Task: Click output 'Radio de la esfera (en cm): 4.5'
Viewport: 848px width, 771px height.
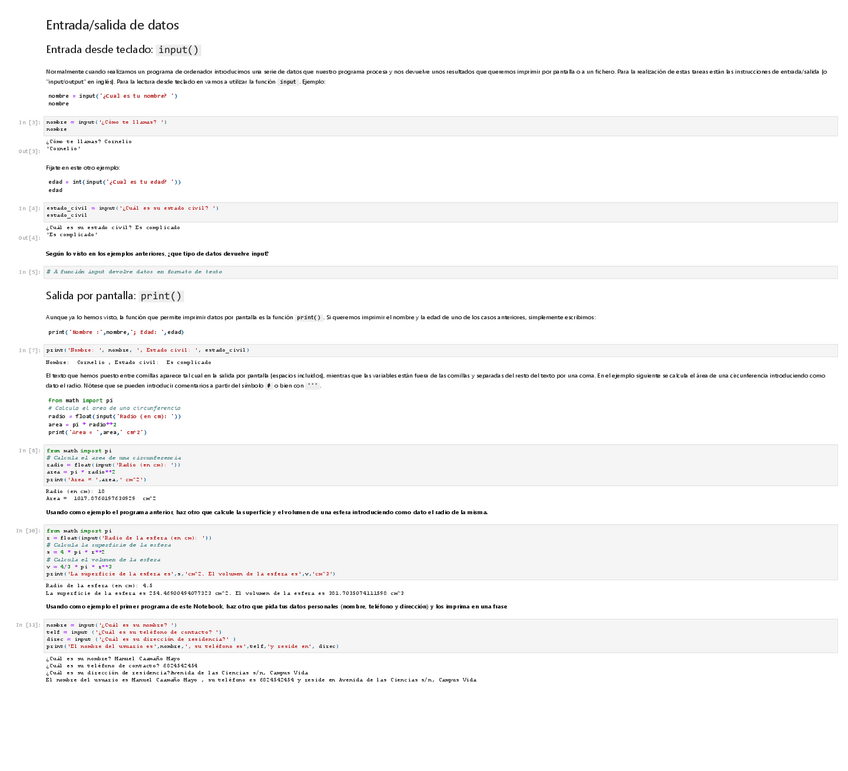Action: (x=99, y=586)
